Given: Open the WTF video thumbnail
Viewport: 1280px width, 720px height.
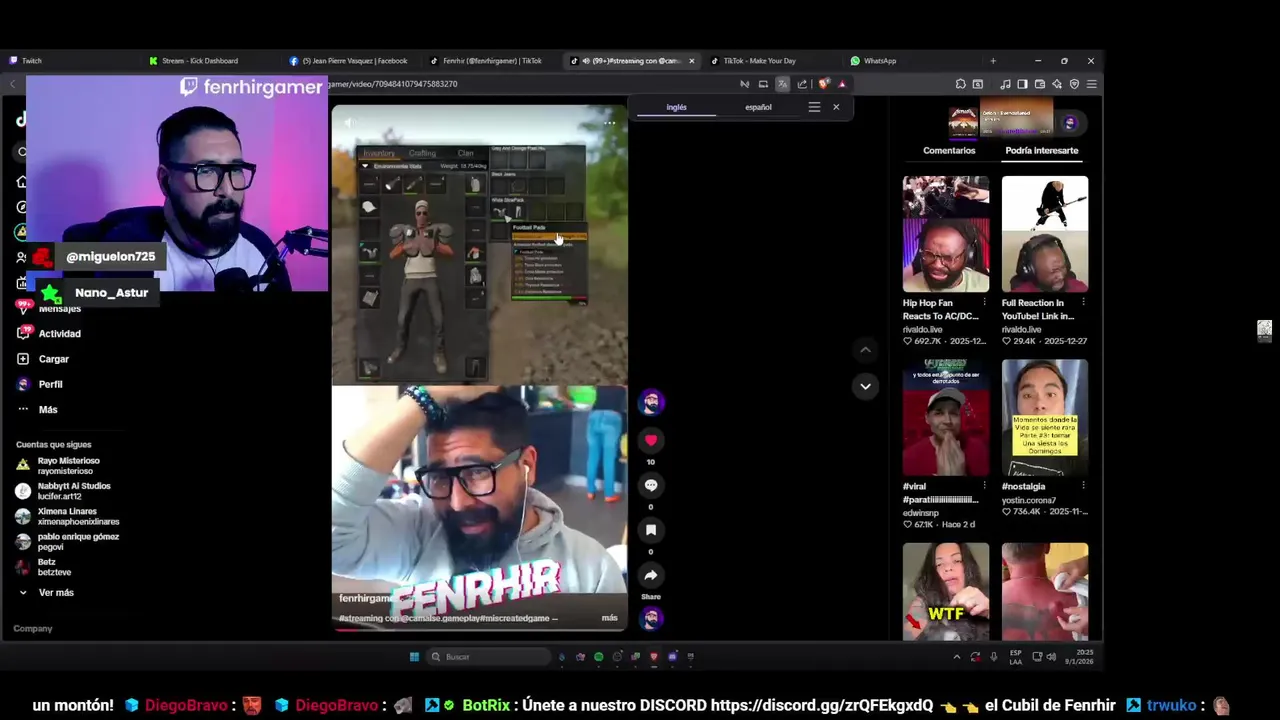Looking at the screenshot, I should click(946, 591).
